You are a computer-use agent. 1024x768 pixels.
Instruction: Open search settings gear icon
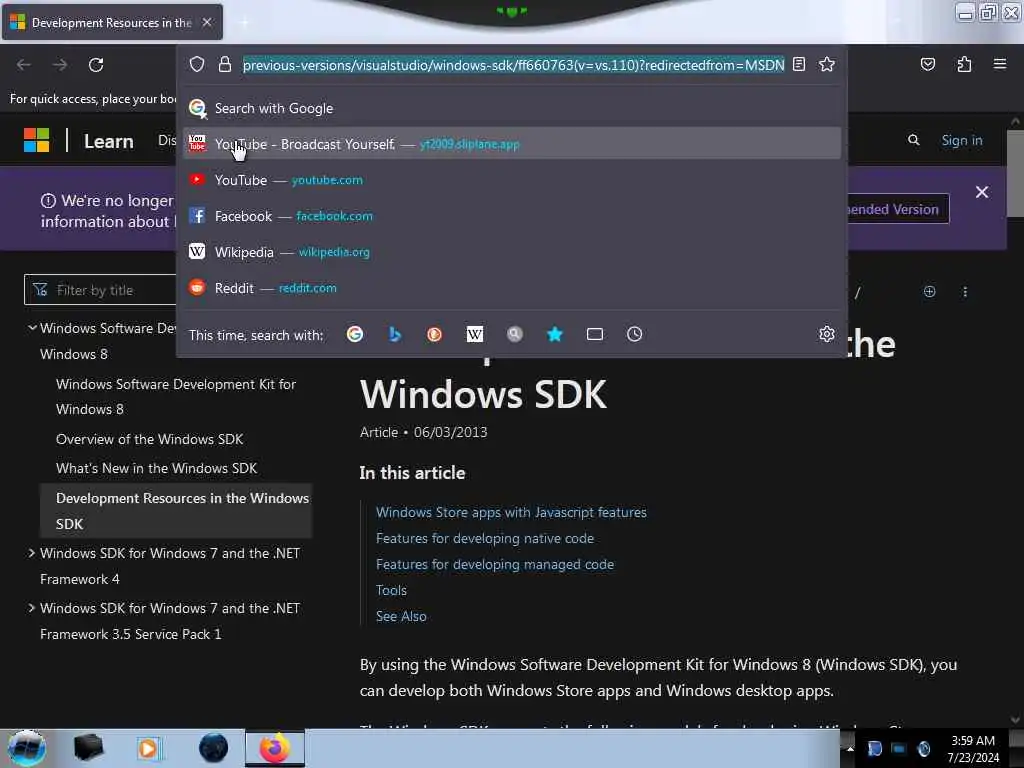click(x=827, y=334)
